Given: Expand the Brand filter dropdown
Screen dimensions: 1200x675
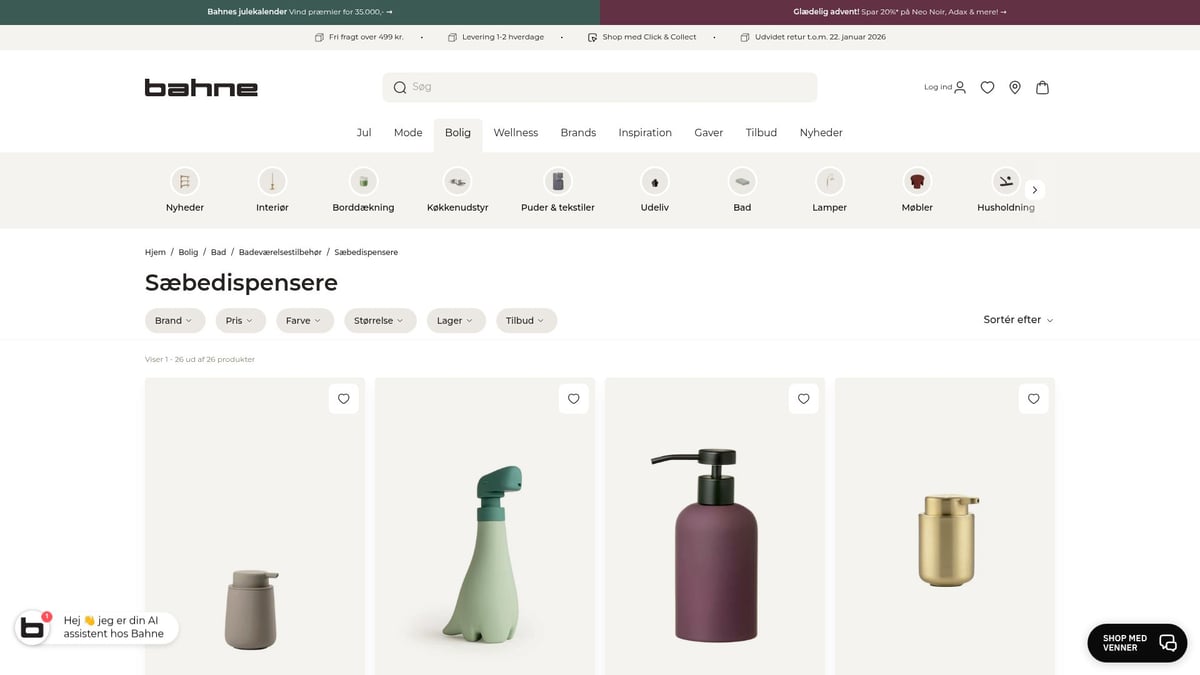Looking at the screenshot, I should point(174,320).
